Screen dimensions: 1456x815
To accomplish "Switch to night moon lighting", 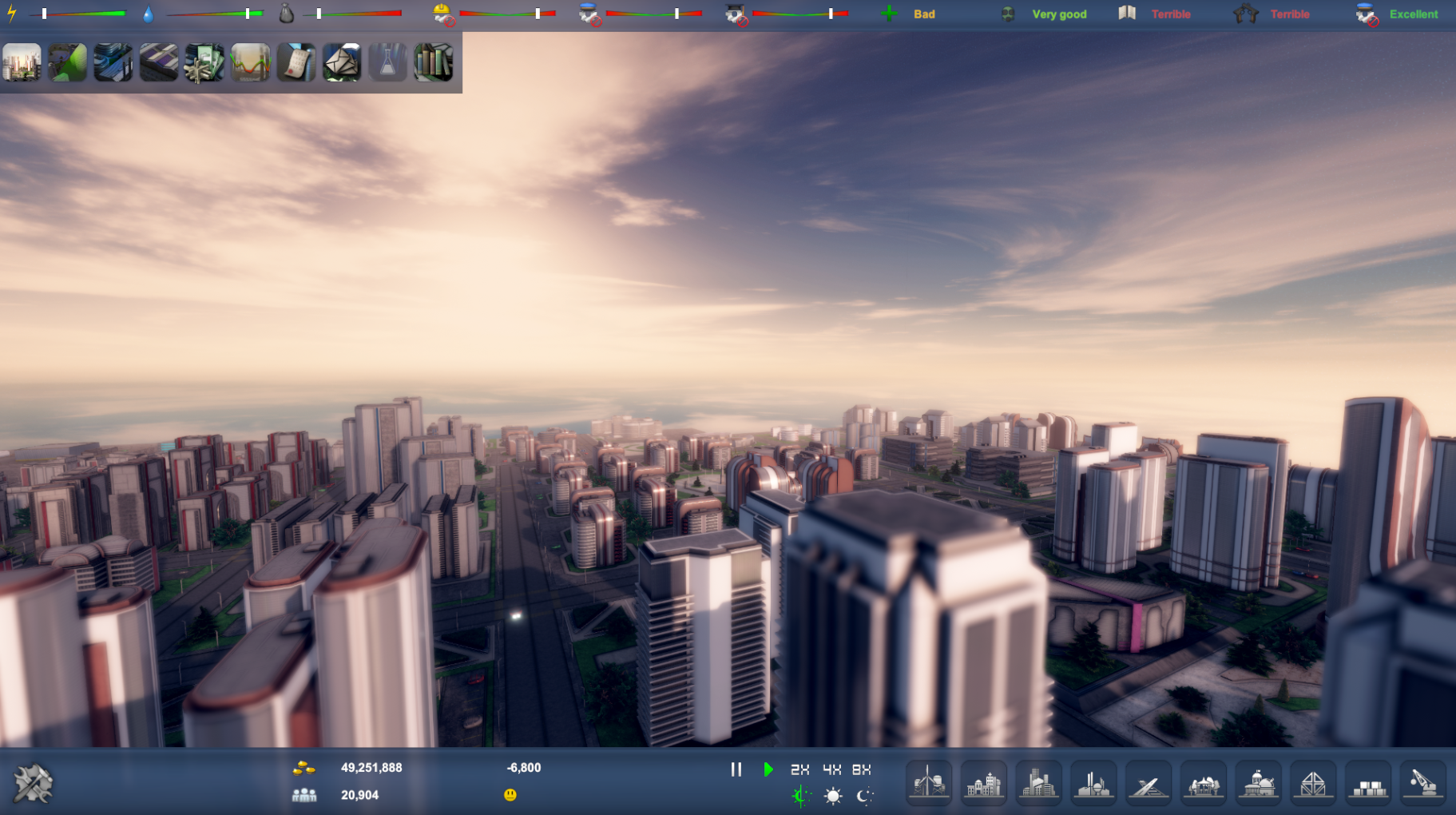I will [x=864, y=796].
